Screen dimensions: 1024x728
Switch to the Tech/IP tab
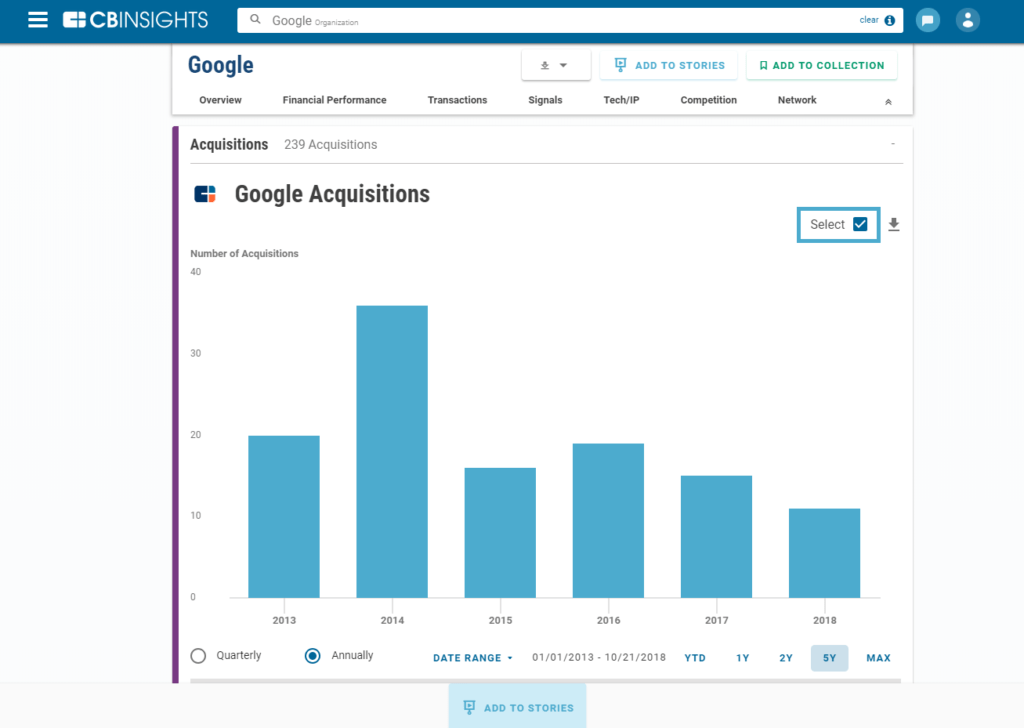click(x=621, y=100)
